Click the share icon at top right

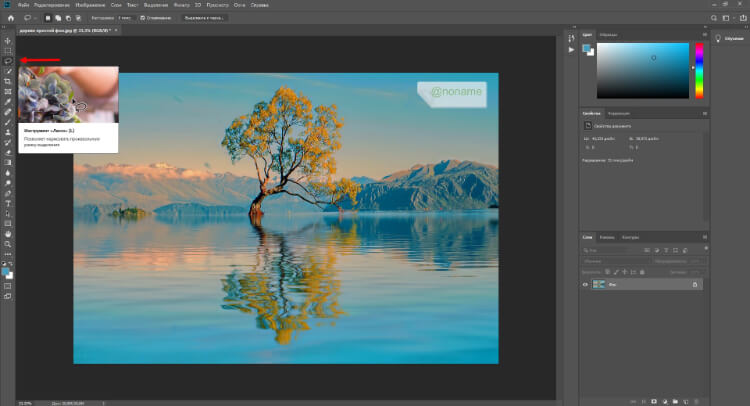pos(743,18)
